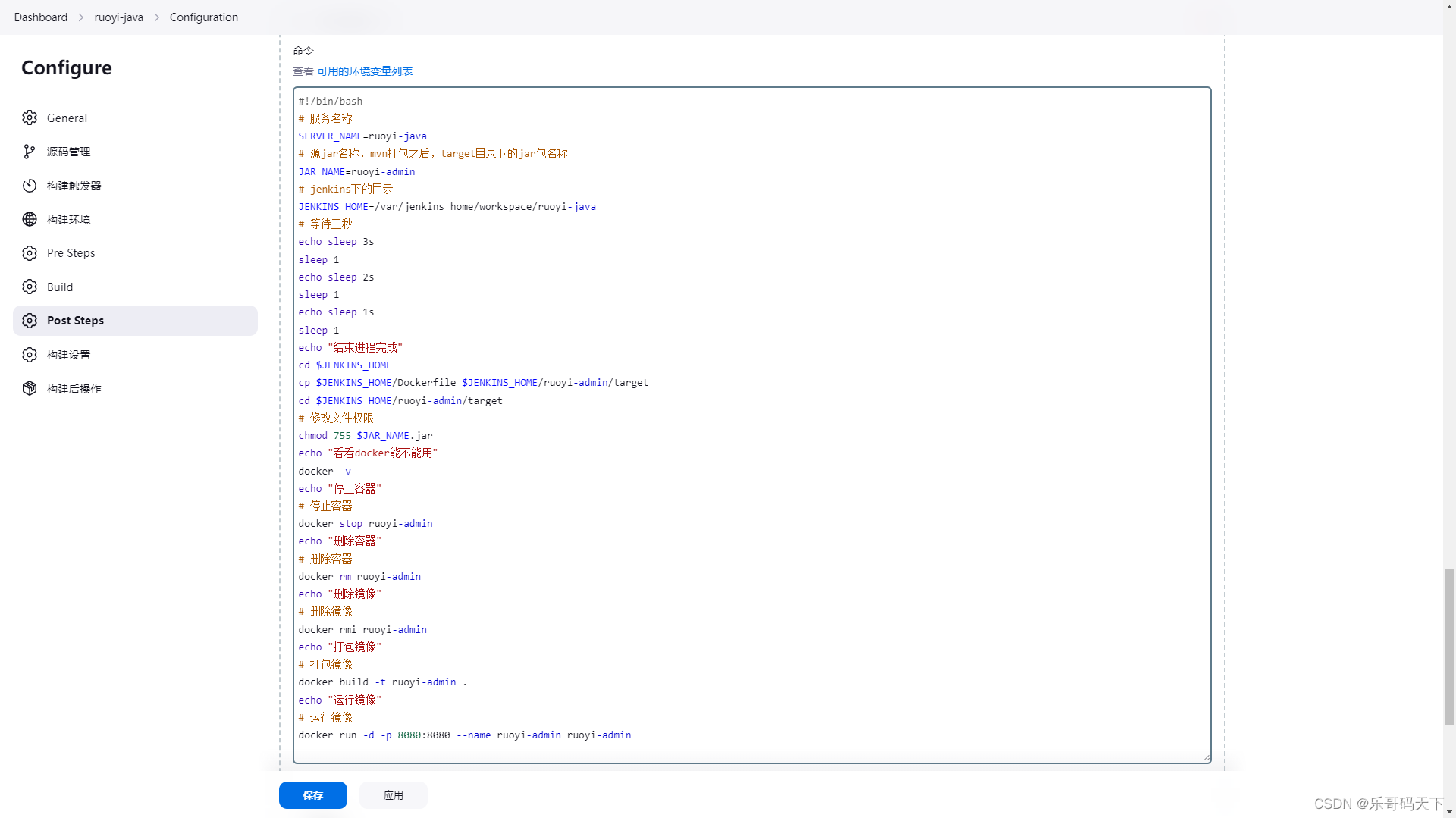The image size is (1456, 818).
Task: Click the '#!/bin/bash' line
Action: 330,102
